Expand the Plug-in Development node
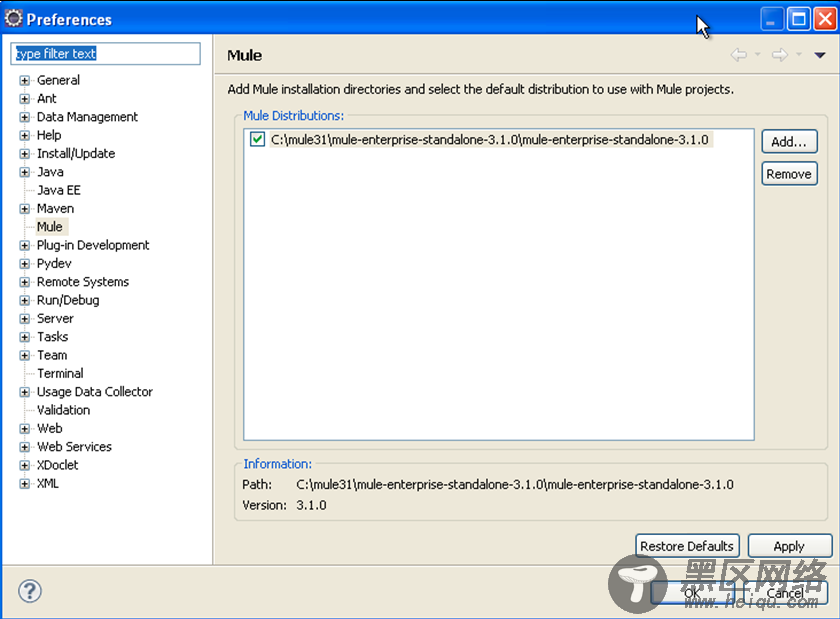Screen dimensions: 840x619 click(24, 245)
